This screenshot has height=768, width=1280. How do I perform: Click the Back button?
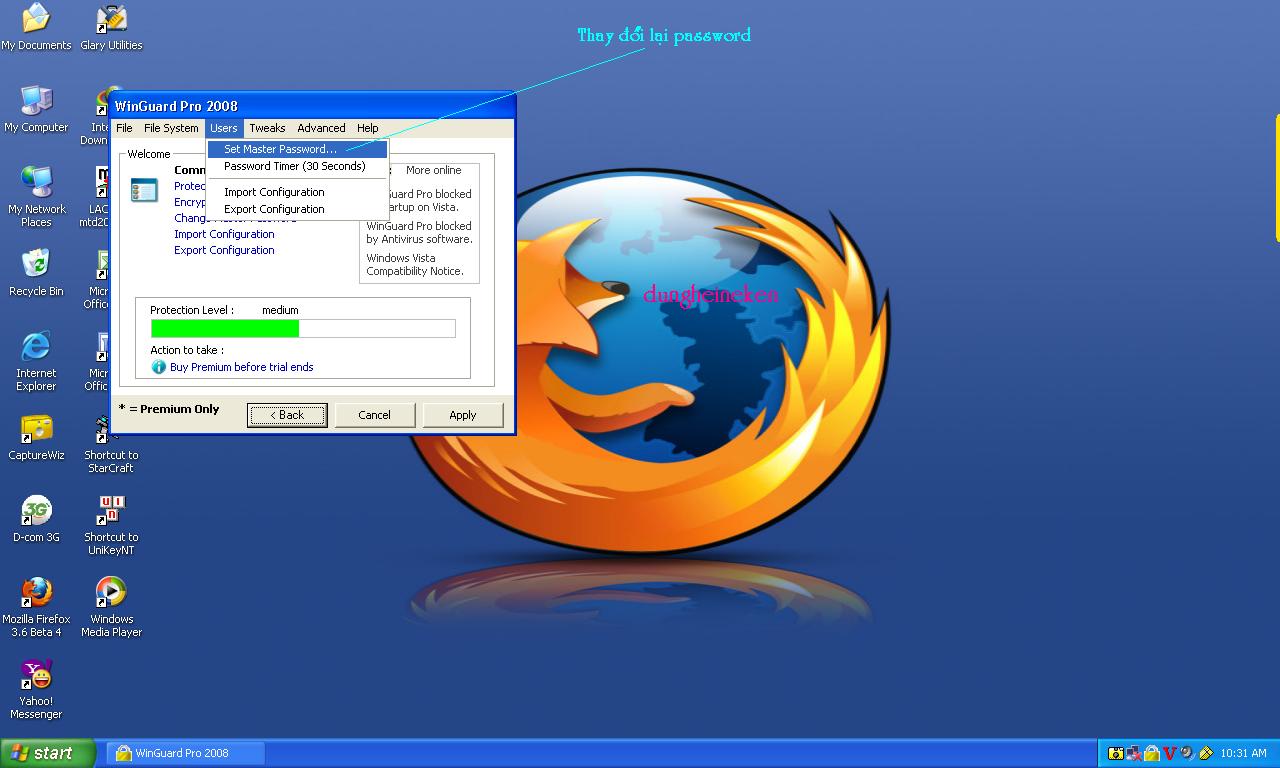click(287, 415)
